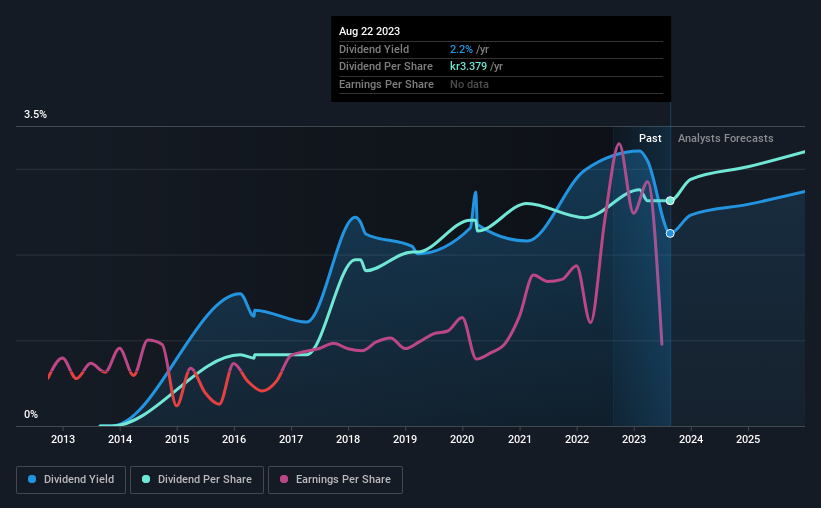Click the teal dot in Dividend Per Share legend

[x=146, y=479]
